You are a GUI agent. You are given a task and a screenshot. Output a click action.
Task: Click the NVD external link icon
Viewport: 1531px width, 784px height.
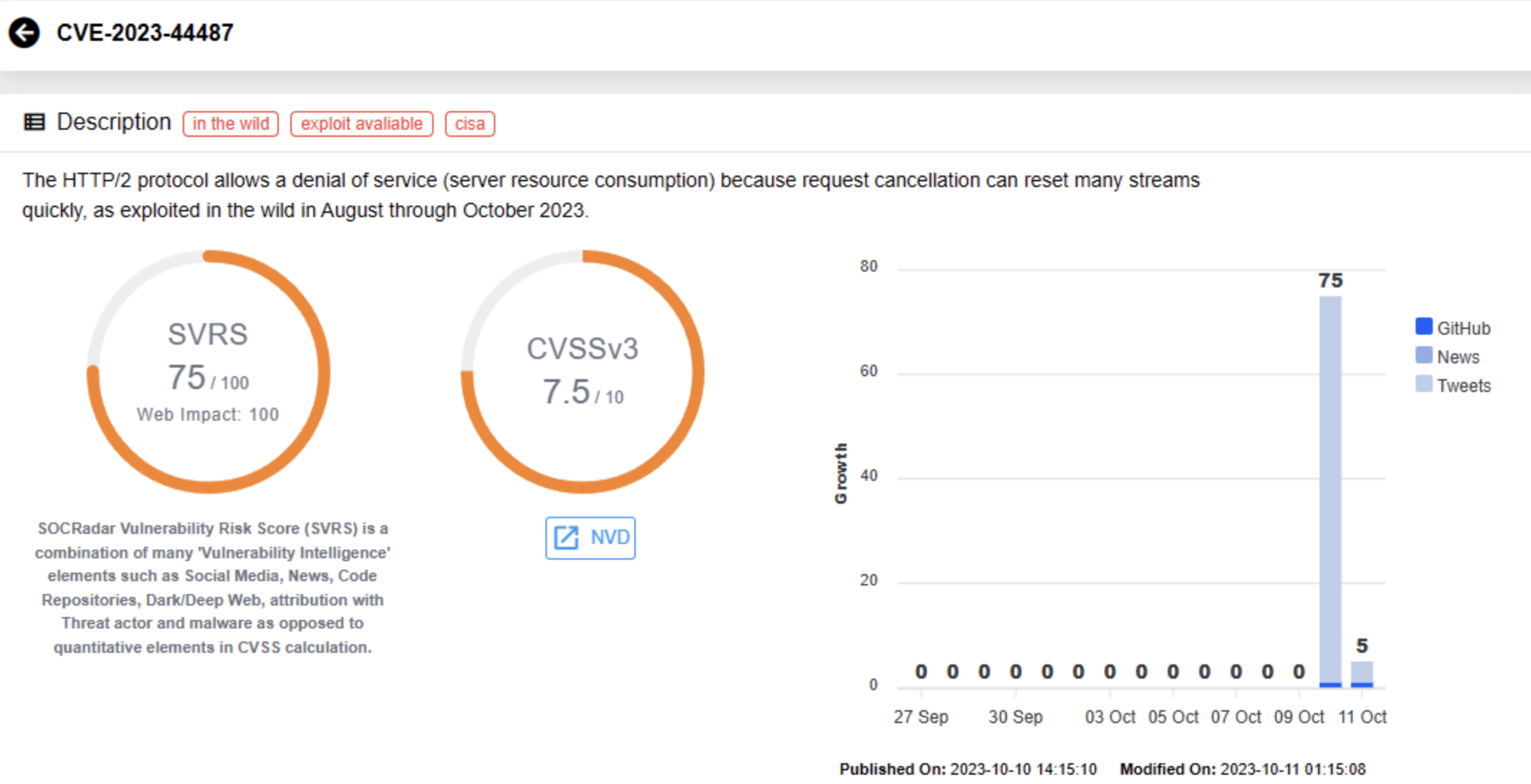(x=566, y=537)
